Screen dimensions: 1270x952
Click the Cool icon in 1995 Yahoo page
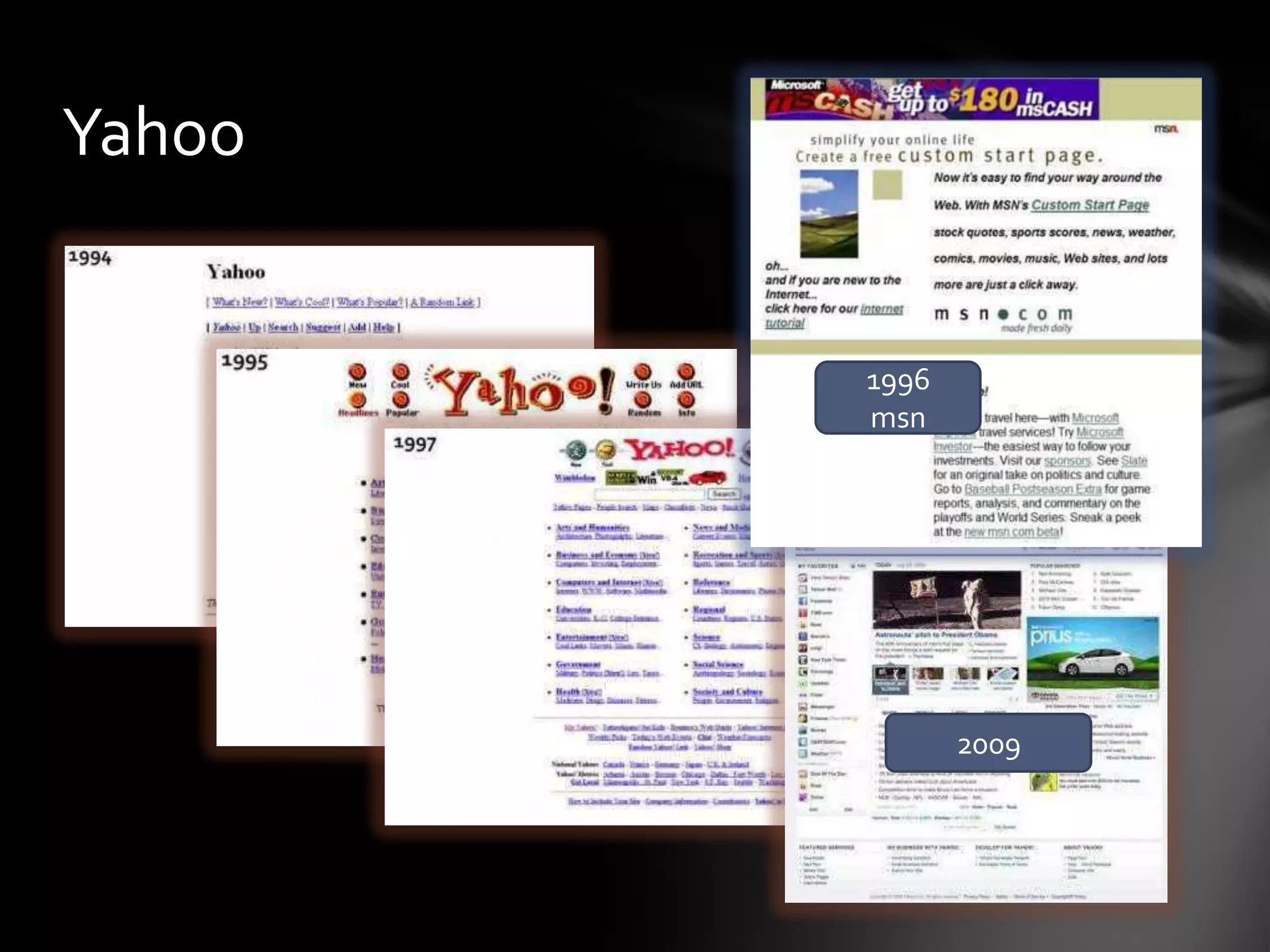coord(401,376)
